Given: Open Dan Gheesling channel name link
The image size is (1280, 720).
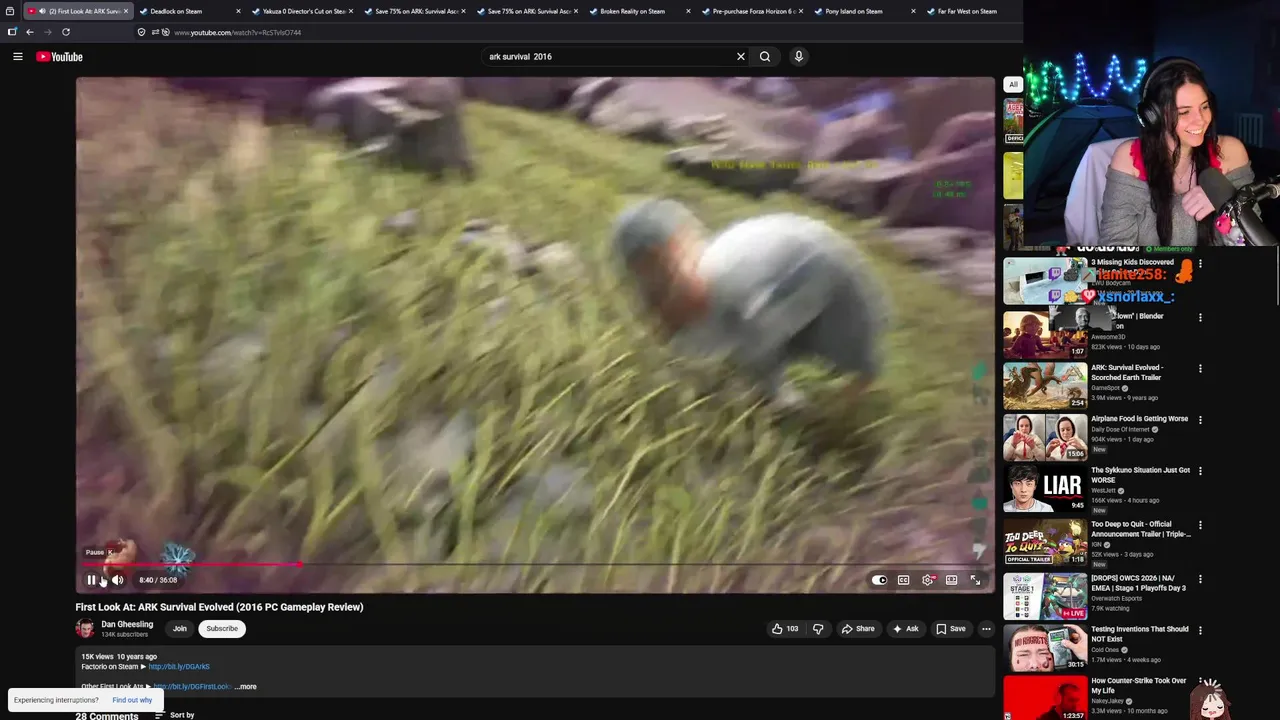Looking at the screenshot, I should click(x=127, y=624).
